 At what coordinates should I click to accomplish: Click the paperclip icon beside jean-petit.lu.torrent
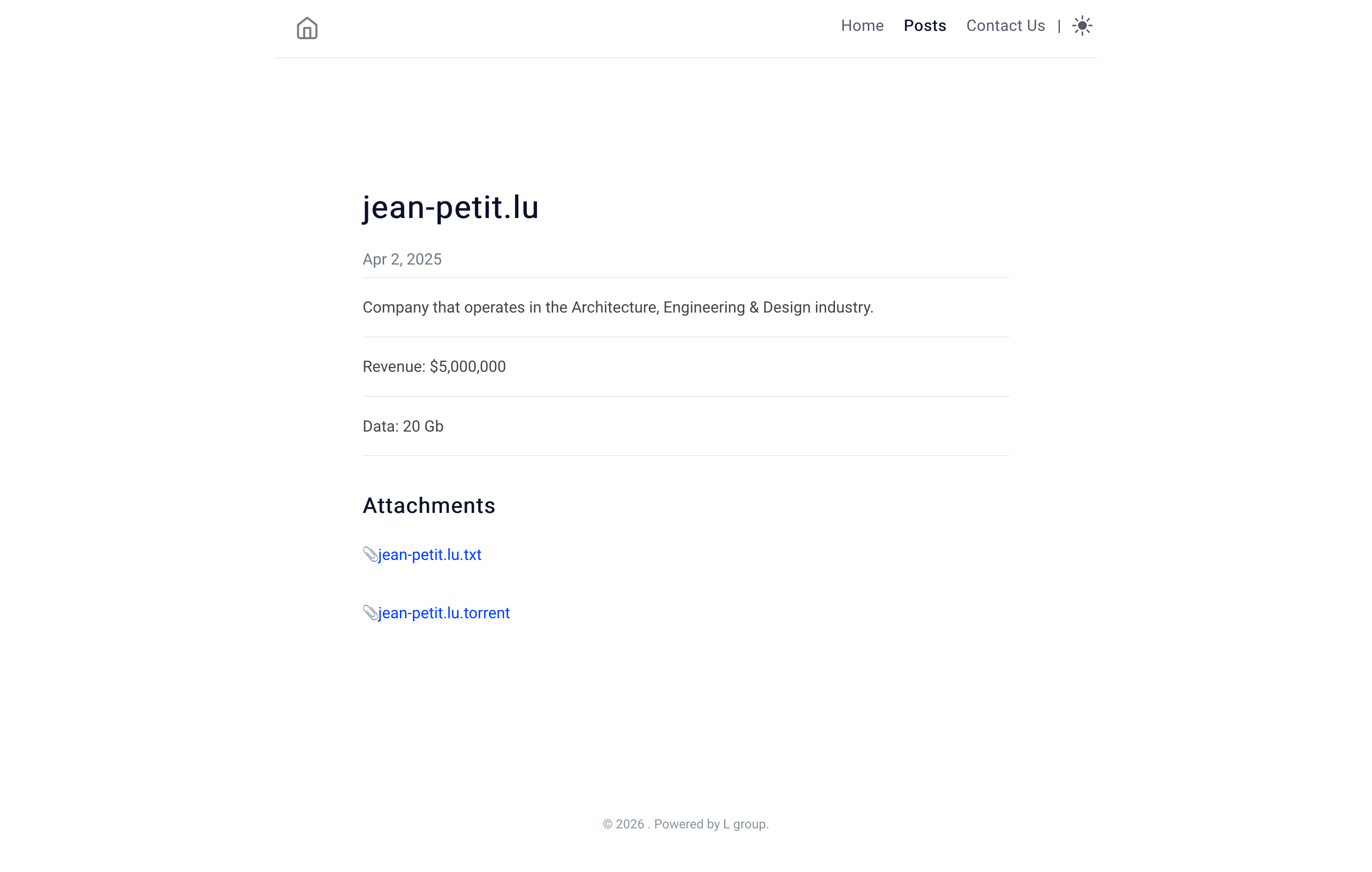tap(370, 613)
